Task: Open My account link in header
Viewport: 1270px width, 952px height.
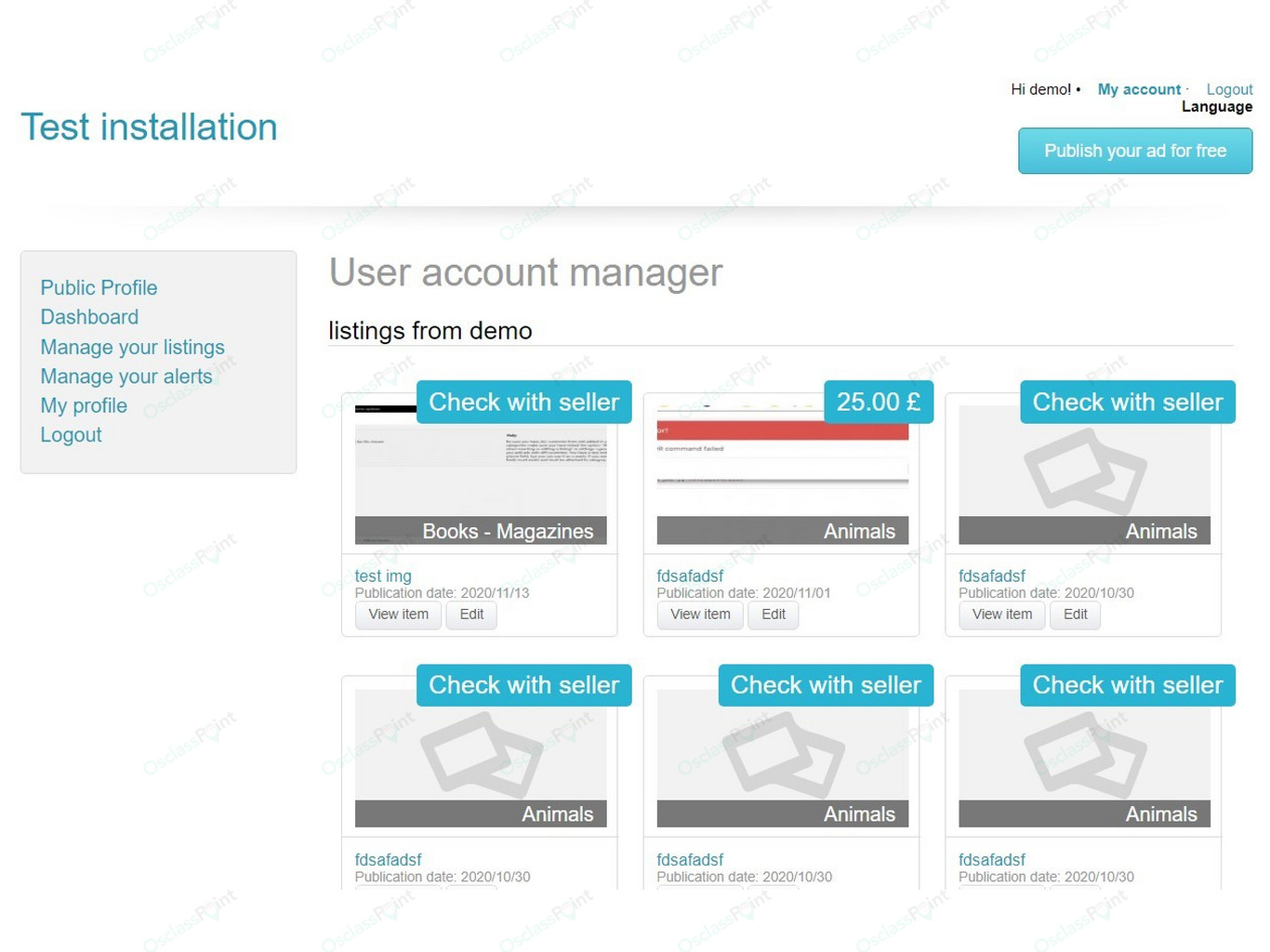Action: pyautogui.click(x=1139, y=89)
